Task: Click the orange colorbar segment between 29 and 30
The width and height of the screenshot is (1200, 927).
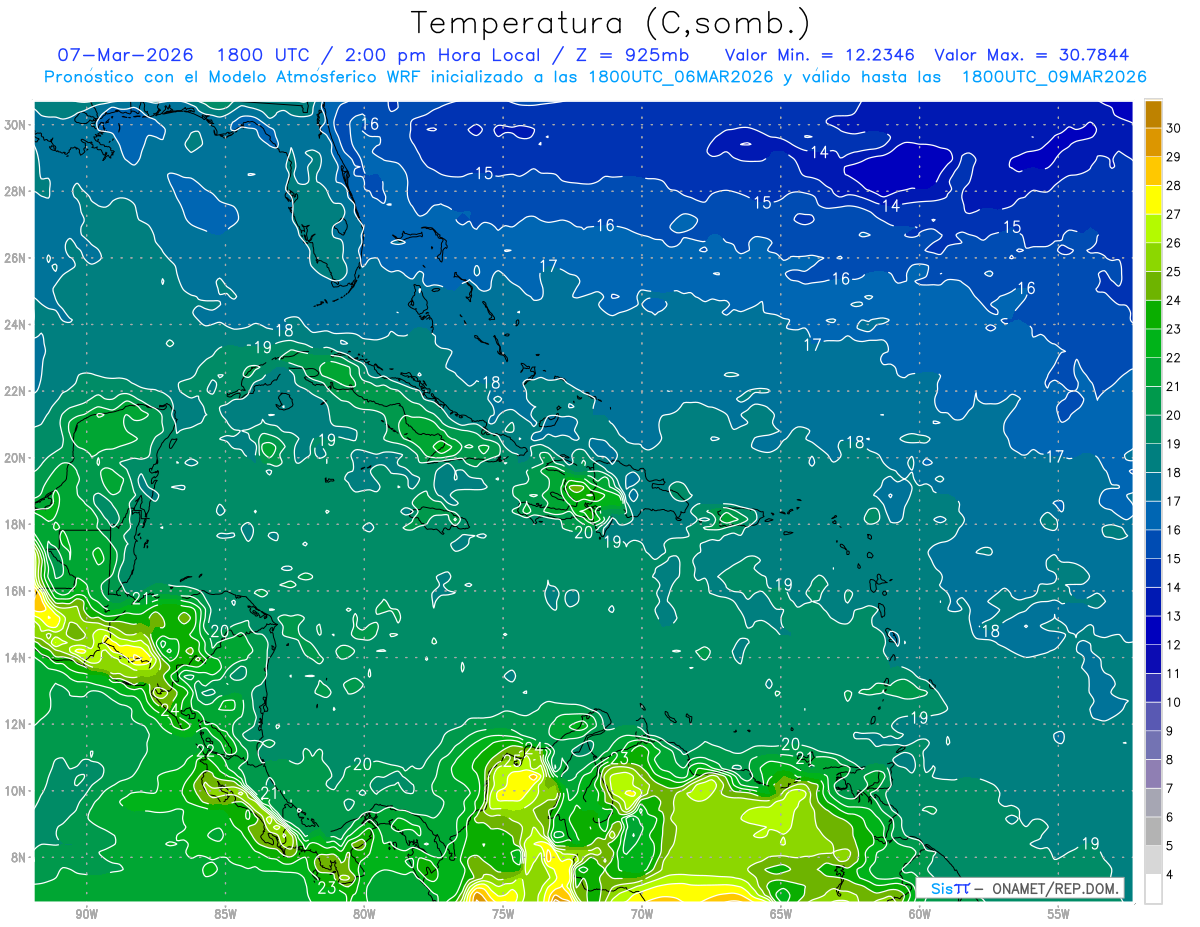Action: click(x=1153, y=142)
